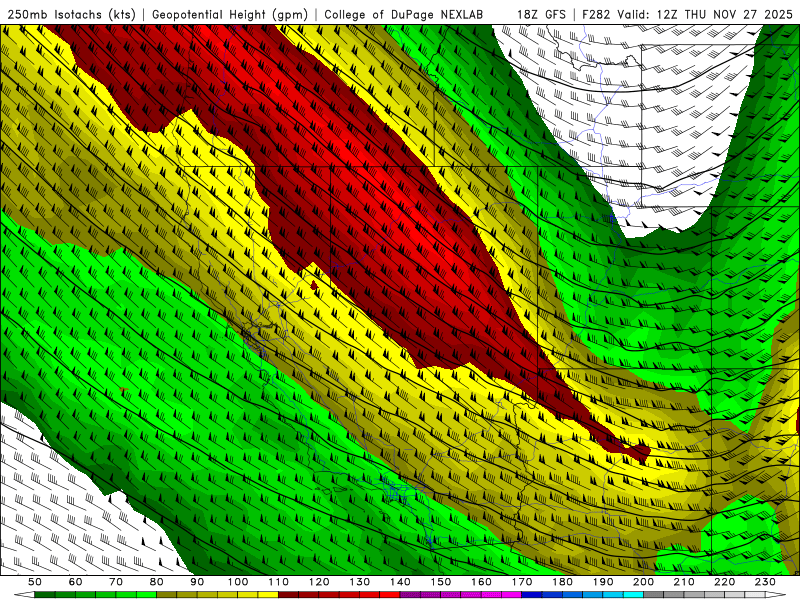The image size is (800, 600).
Task: Click the 120 knot label on the color scale
Action: click(319, 582)
